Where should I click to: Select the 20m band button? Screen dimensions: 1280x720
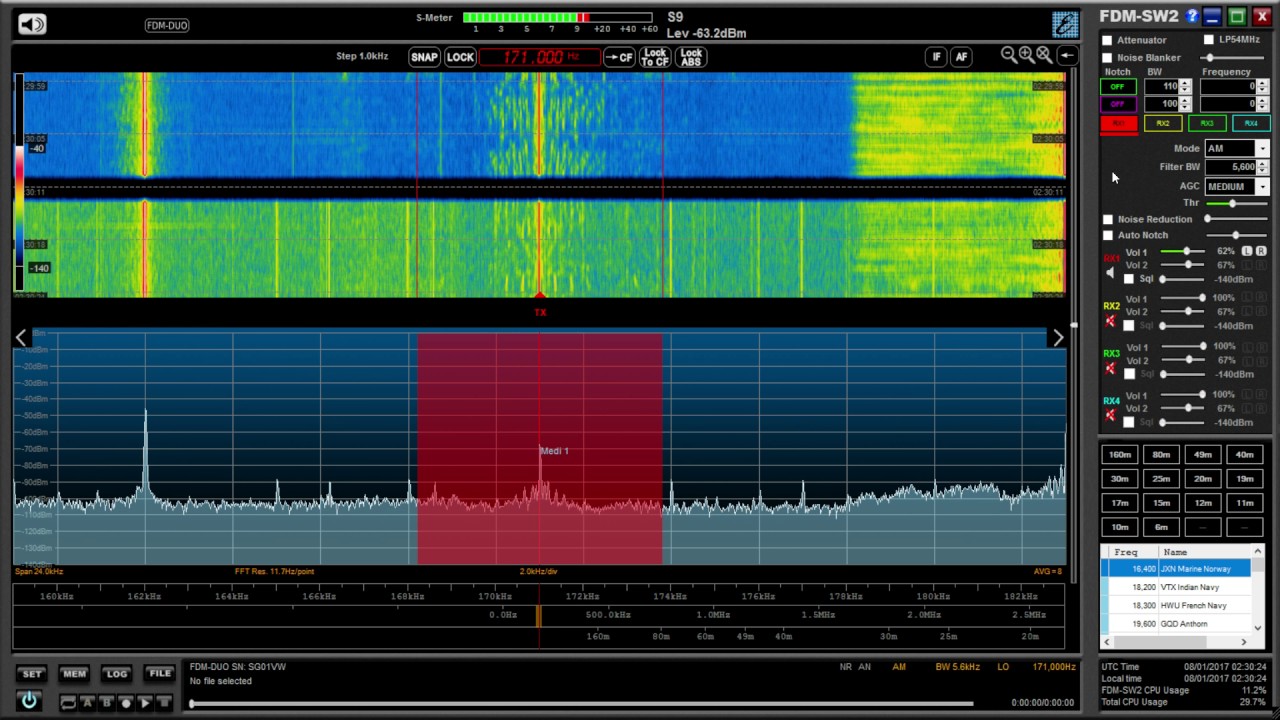(1203, 479)
